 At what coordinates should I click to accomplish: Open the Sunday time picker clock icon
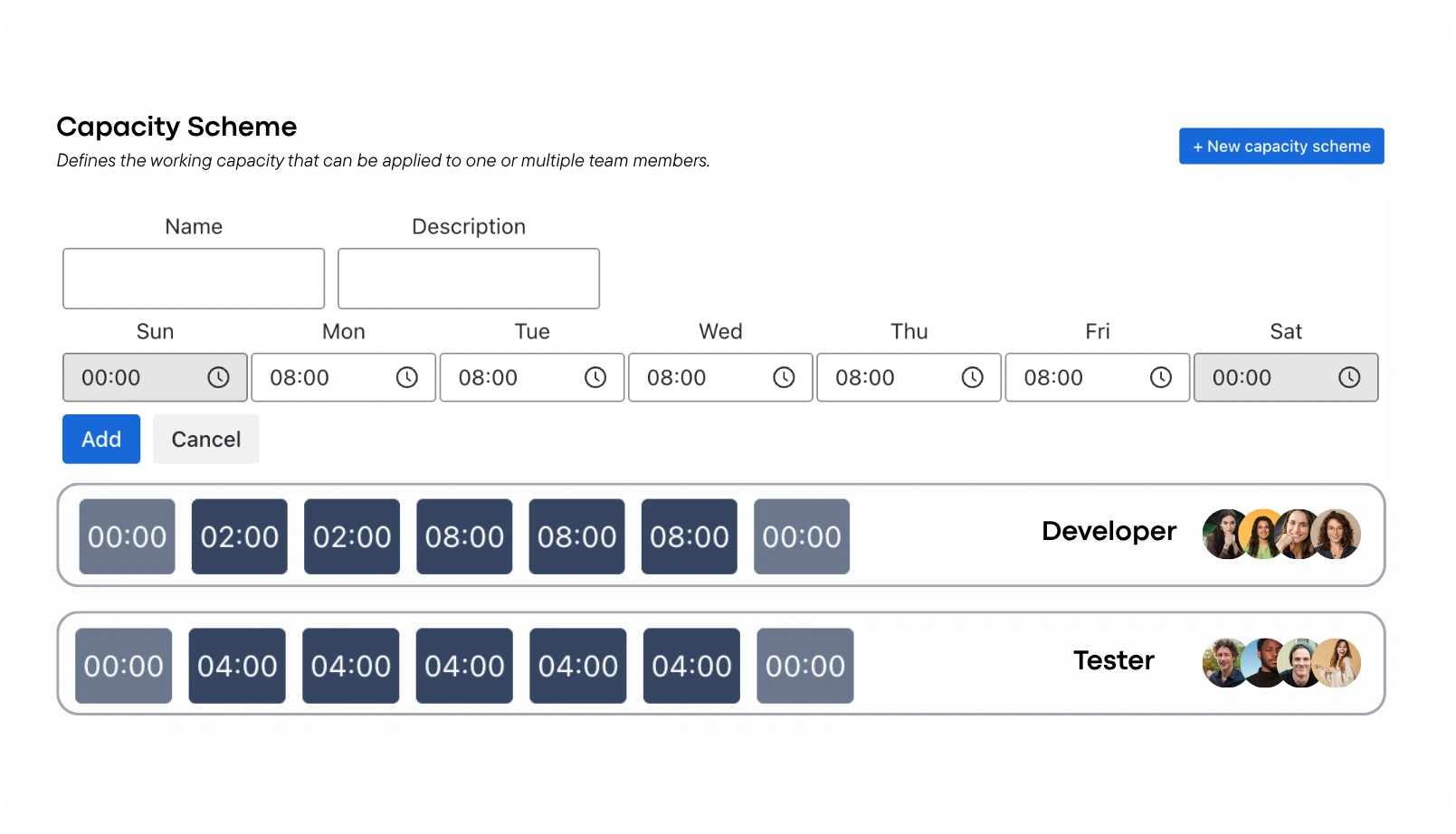point(218,377)
